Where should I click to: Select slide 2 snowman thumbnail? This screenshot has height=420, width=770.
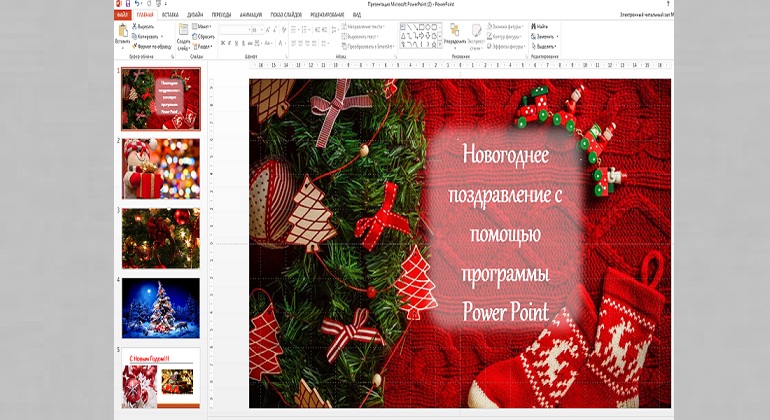pyautogui.click(x=161, y=168)
